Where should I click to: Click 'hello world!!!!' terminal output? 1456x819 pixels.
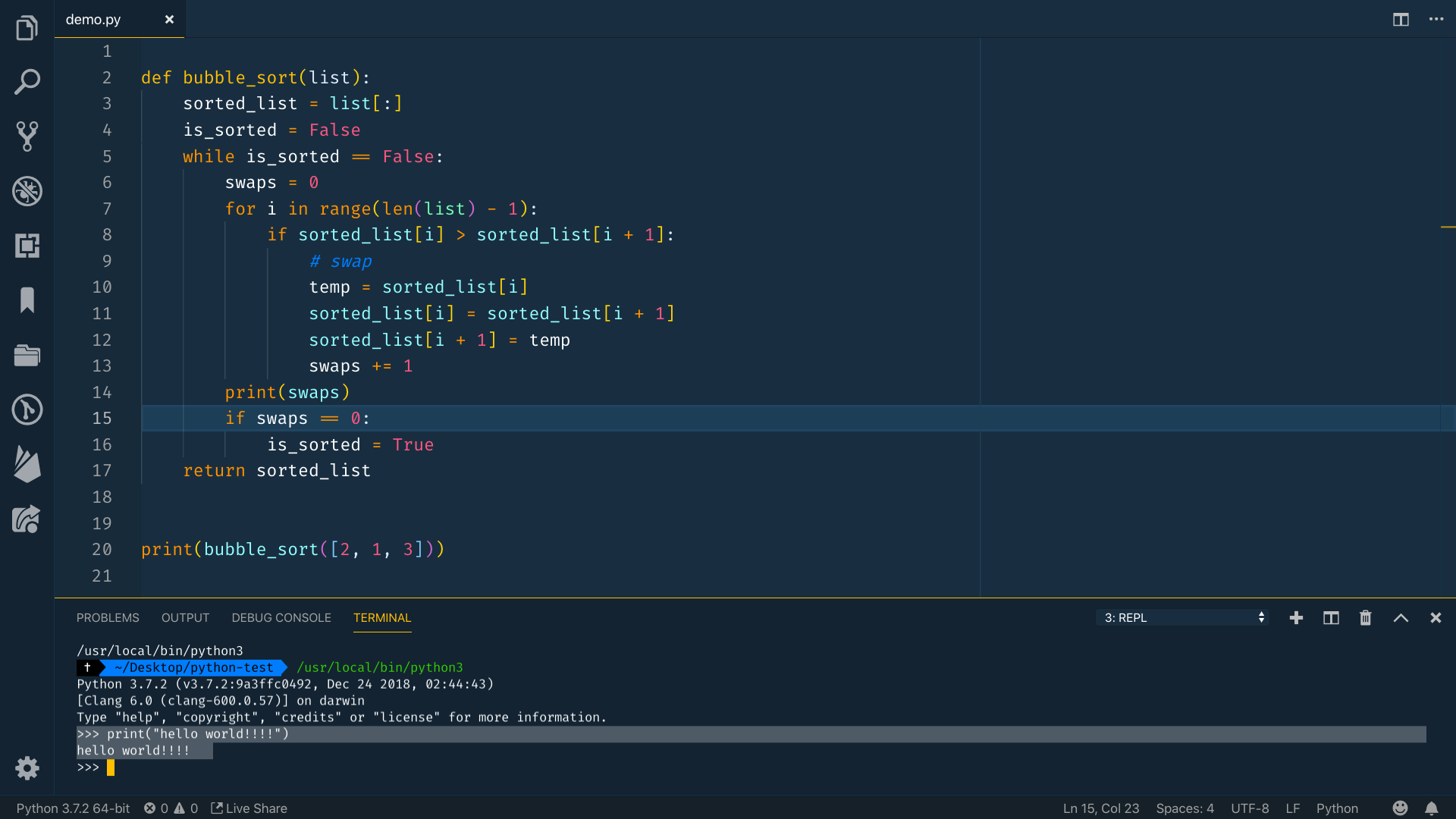pyautogui.click(x=133, y=751)
